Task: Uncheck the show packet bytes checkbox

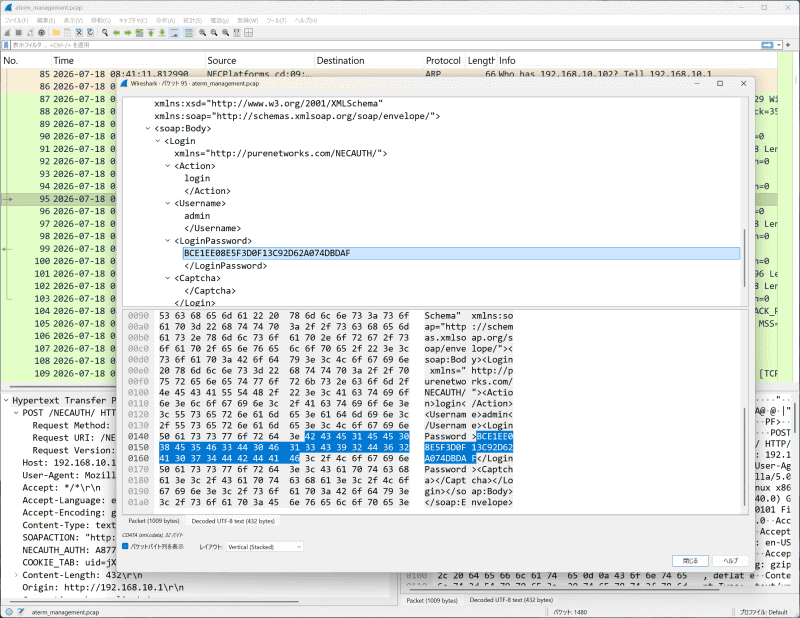Action: click(126, 546)
